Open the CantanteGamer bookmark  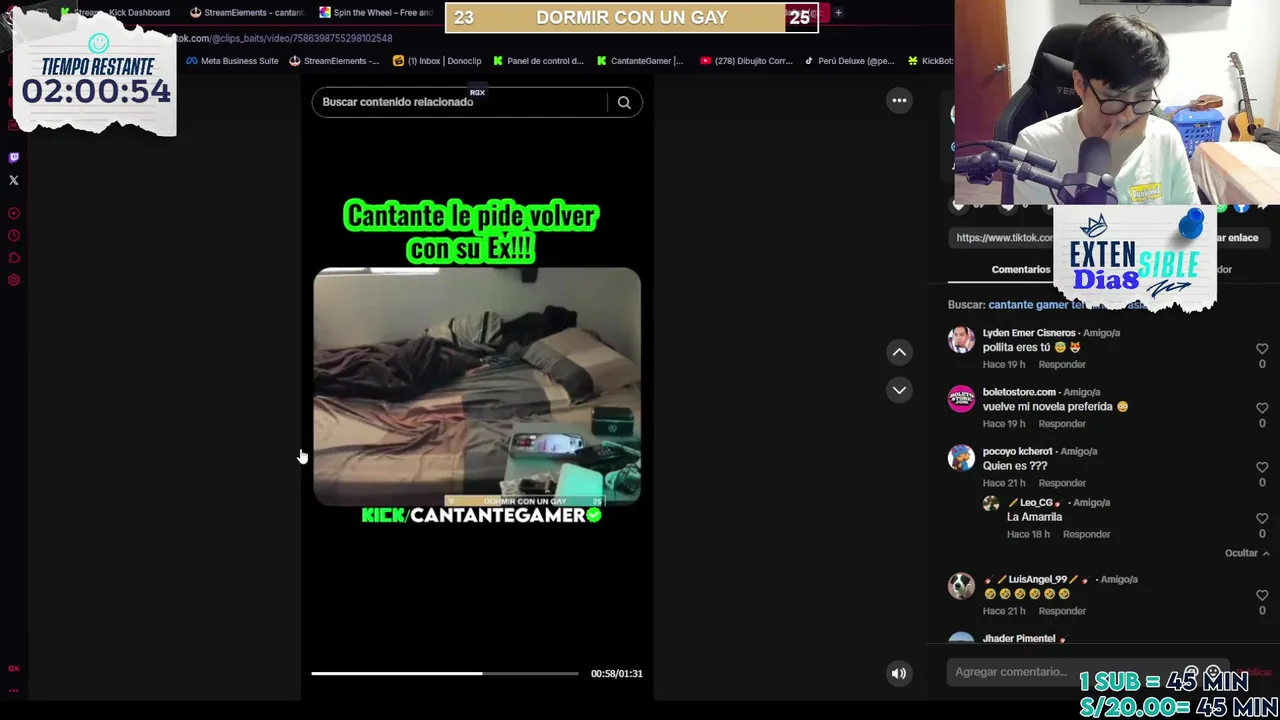pyautogui.click(x=640, y=61)
